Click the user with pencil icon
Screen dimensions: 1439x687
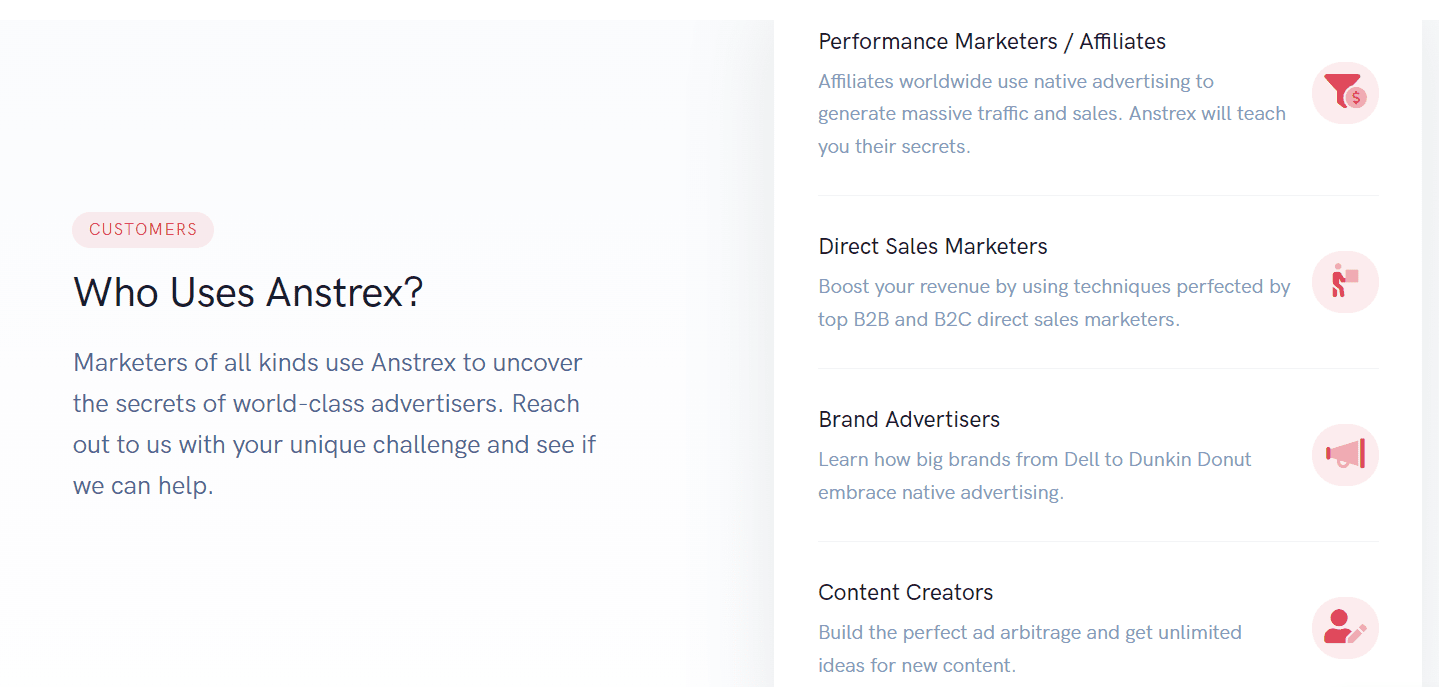tap(1345, 628)
